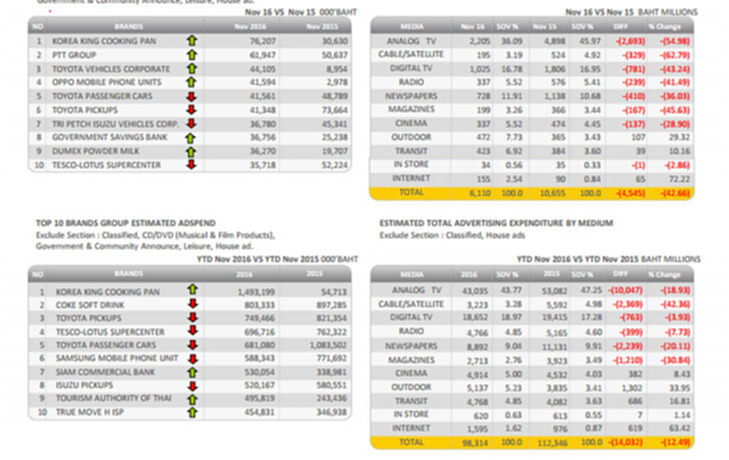Click the up arrow for TOURISM AUTHORITY OF THAI
Screen dimensions: 729x460
[x=192, y=399]
